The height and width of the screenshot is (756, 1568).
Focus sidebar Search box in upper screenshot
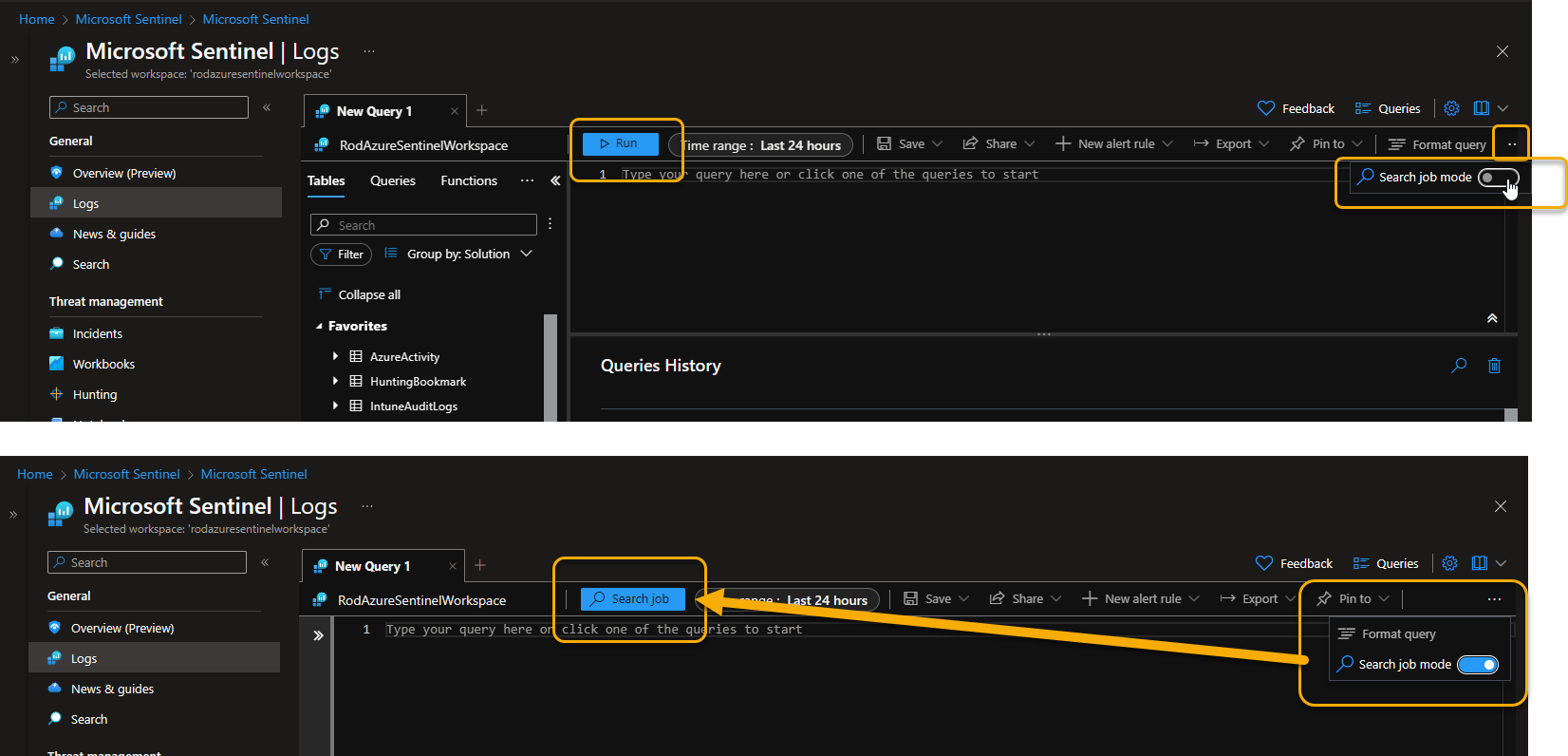coord(149,107)
